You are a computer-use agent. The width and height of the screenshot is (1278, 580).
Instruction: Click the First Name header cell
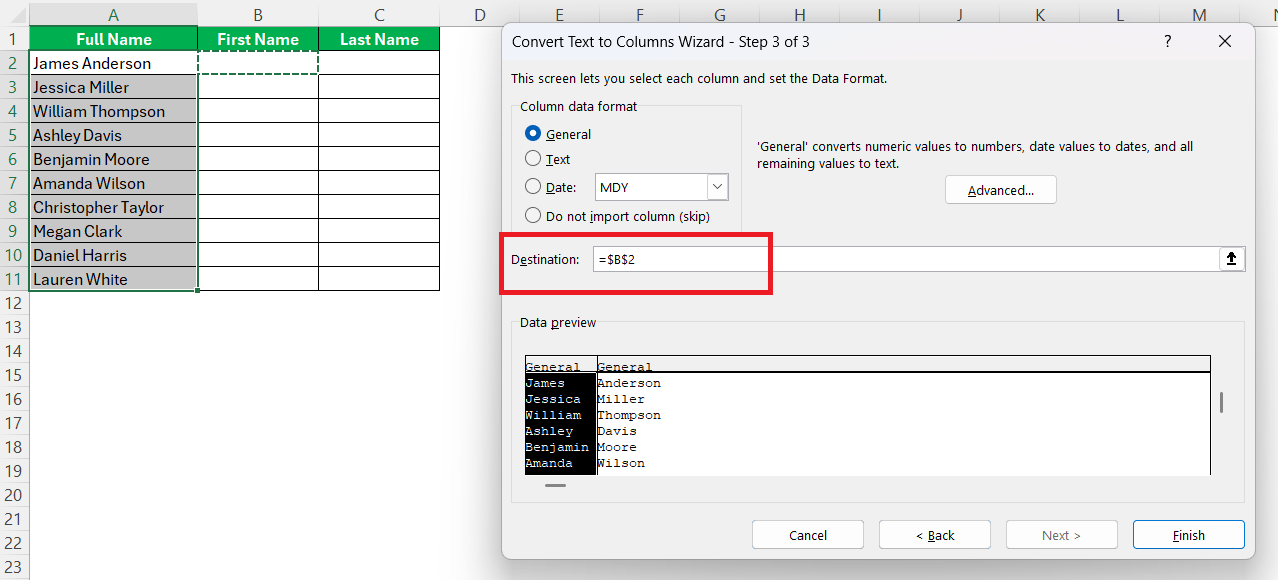[258, 39]
